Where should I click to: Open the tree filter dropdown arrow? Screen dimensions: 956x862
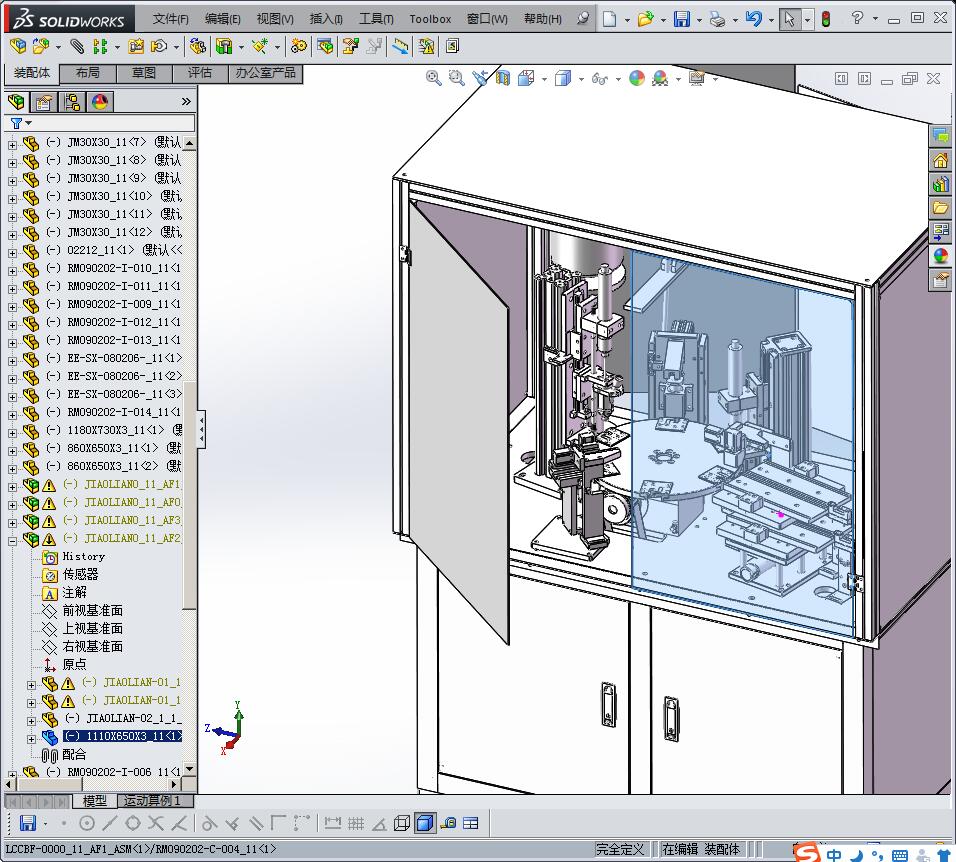[x=28, y=123]
